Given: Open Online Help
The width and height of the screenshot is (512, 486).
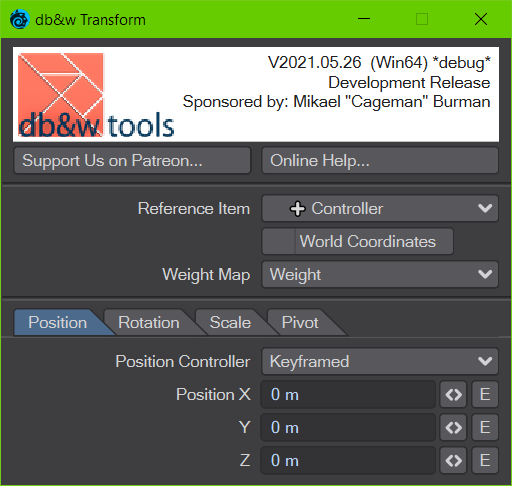Looking at the screenshot, I should click(380, 161).
